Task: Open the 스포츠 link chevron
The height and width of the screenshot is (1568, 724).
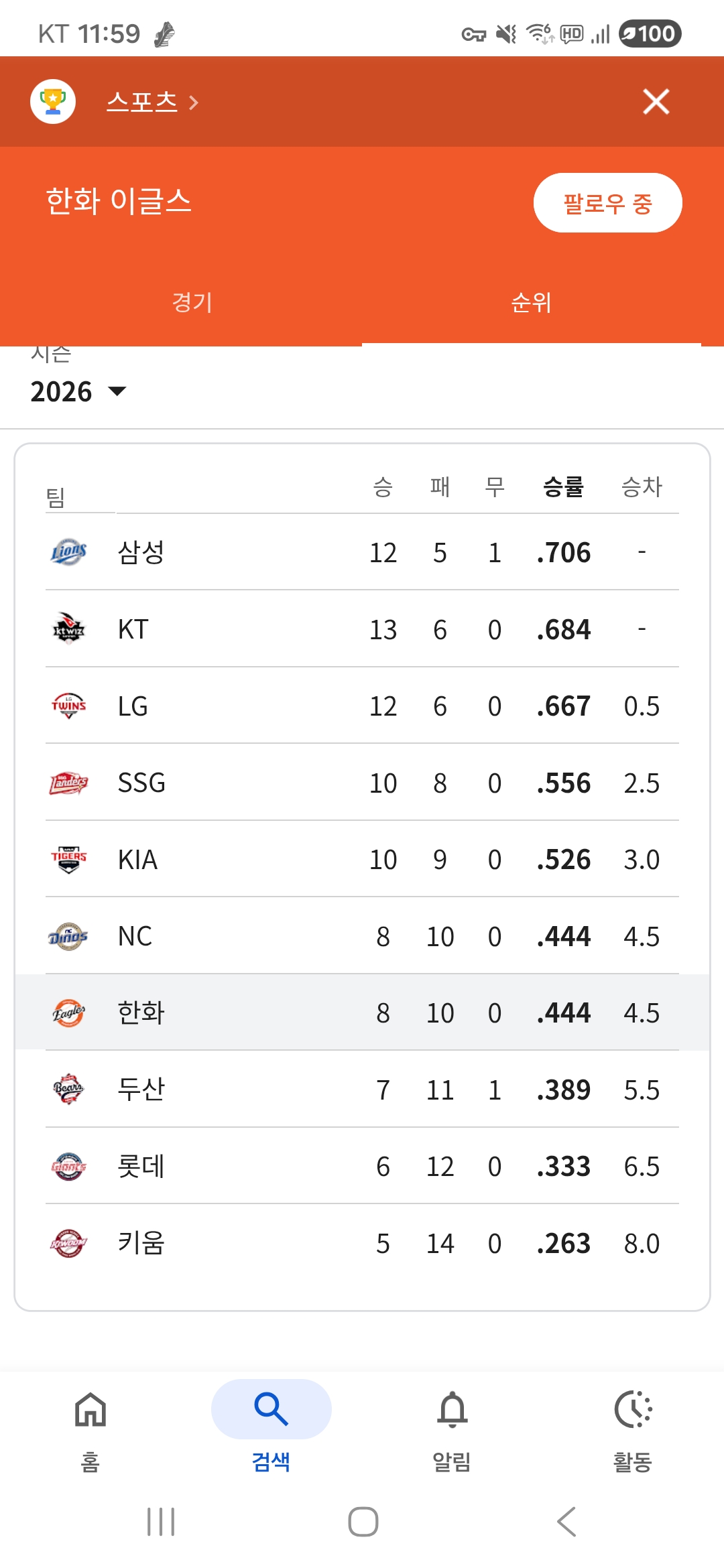Action: 193,103
